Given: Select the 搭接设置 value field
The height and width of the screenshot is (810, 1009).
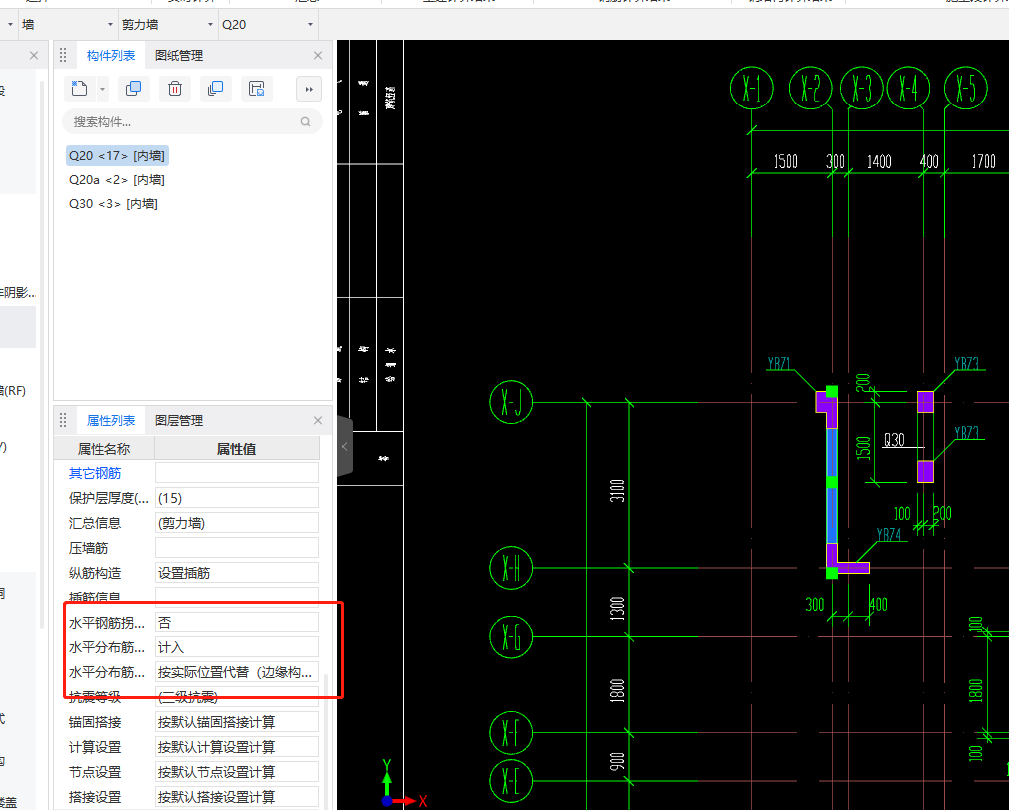Looking at the screenshot, I should (x=237, y=797).
